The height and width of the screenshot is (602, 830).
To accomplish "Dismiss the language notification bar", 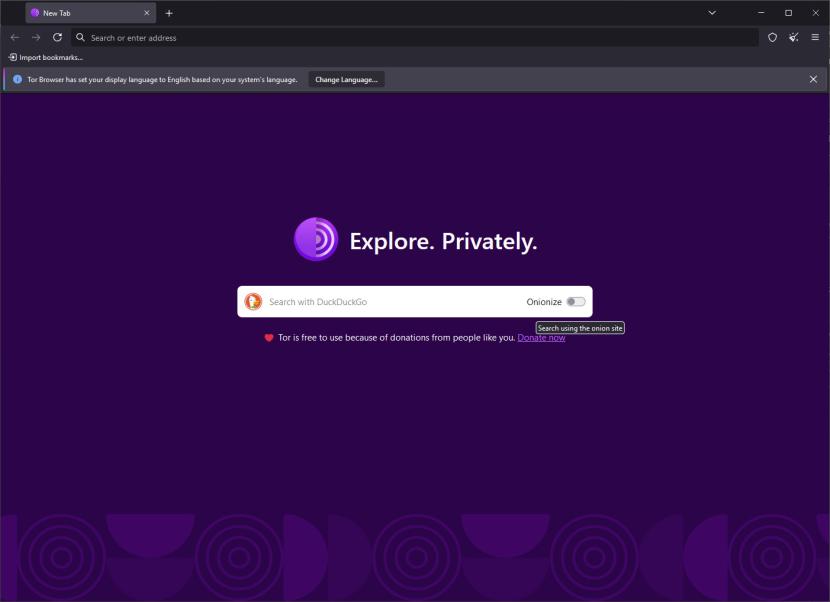I will (813, 79).
